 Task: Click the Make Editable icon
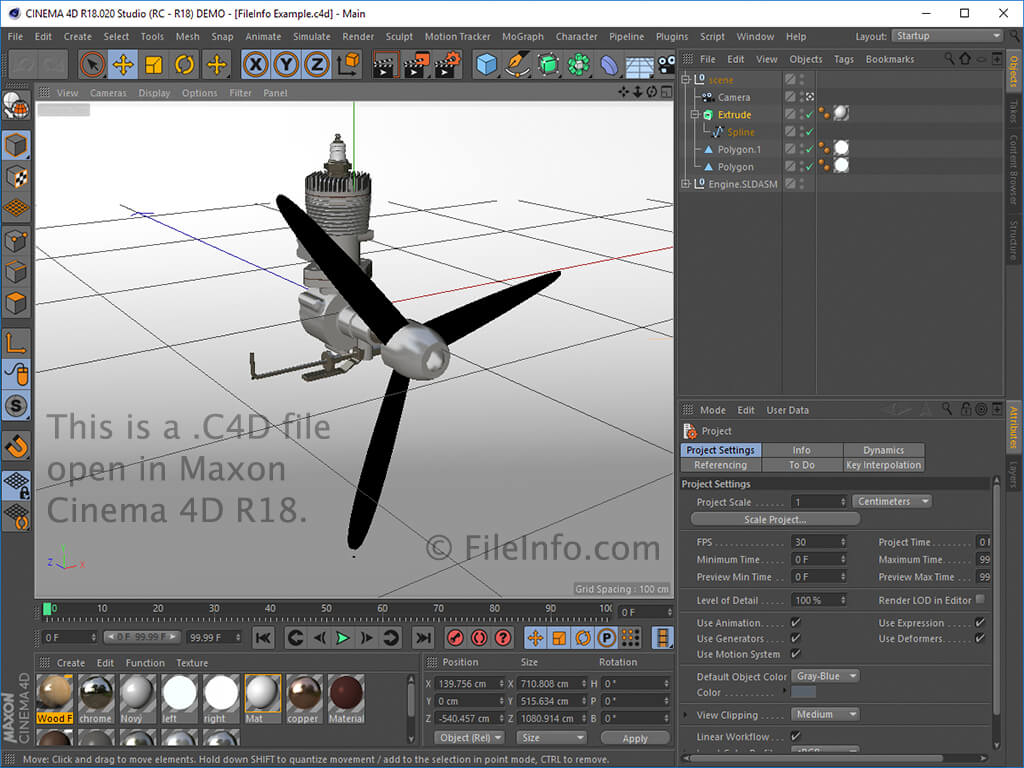pyautogui.click(x=16, y=106)
